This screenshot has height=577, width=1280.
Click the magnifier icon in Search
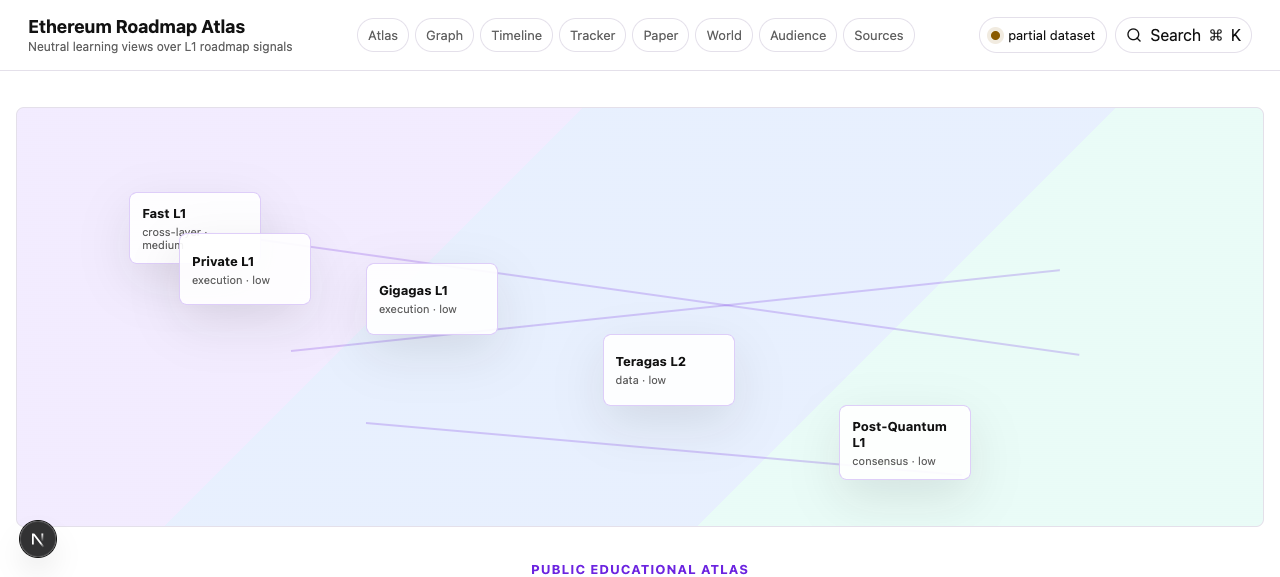click(x=1134, y=35)
